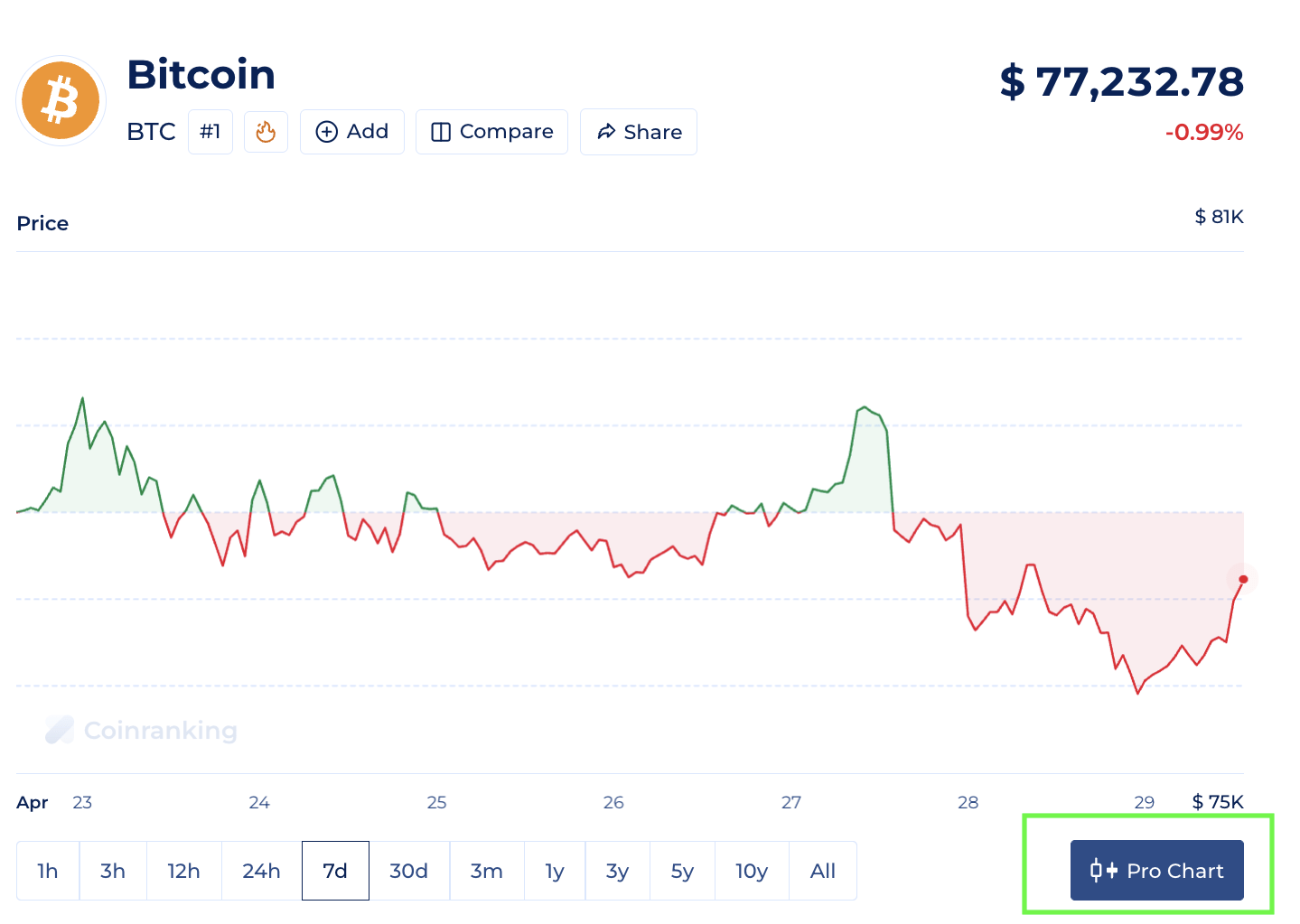The image size is (1300, 924).
Task: Select the 3y chart period
Action: [x=617, y=871]
